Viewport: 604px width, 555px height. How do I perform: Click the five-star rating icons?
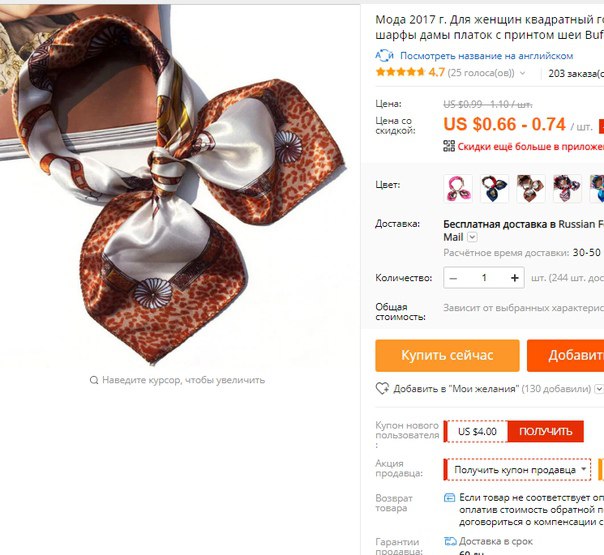pos(400,72)
